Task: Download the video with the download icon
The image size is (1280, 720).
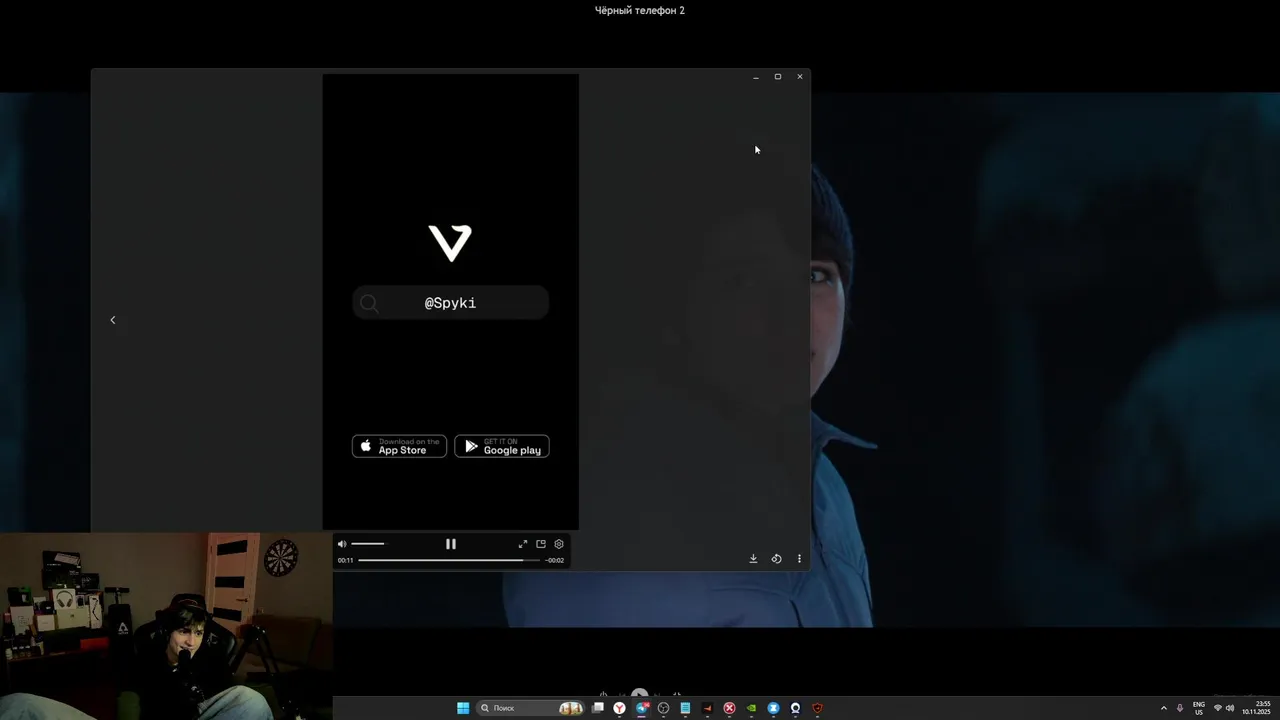Action: pos(753,559)
